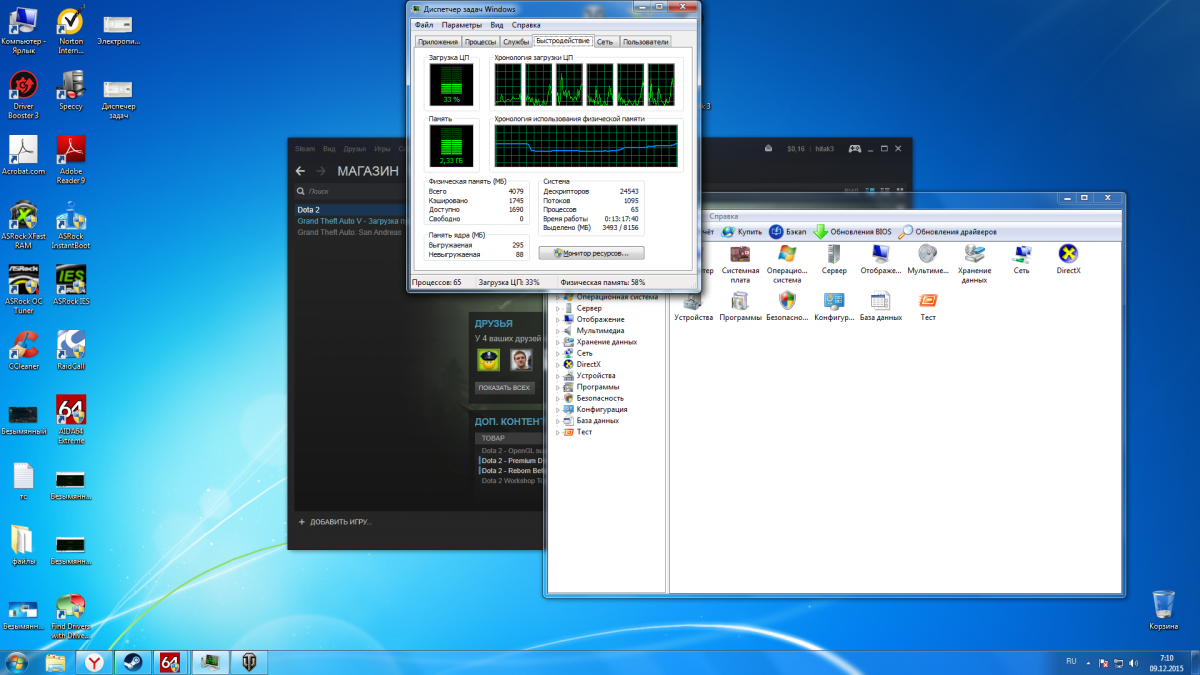Click the Монитор ресурсов button
1200x675 pixels.
591,253
